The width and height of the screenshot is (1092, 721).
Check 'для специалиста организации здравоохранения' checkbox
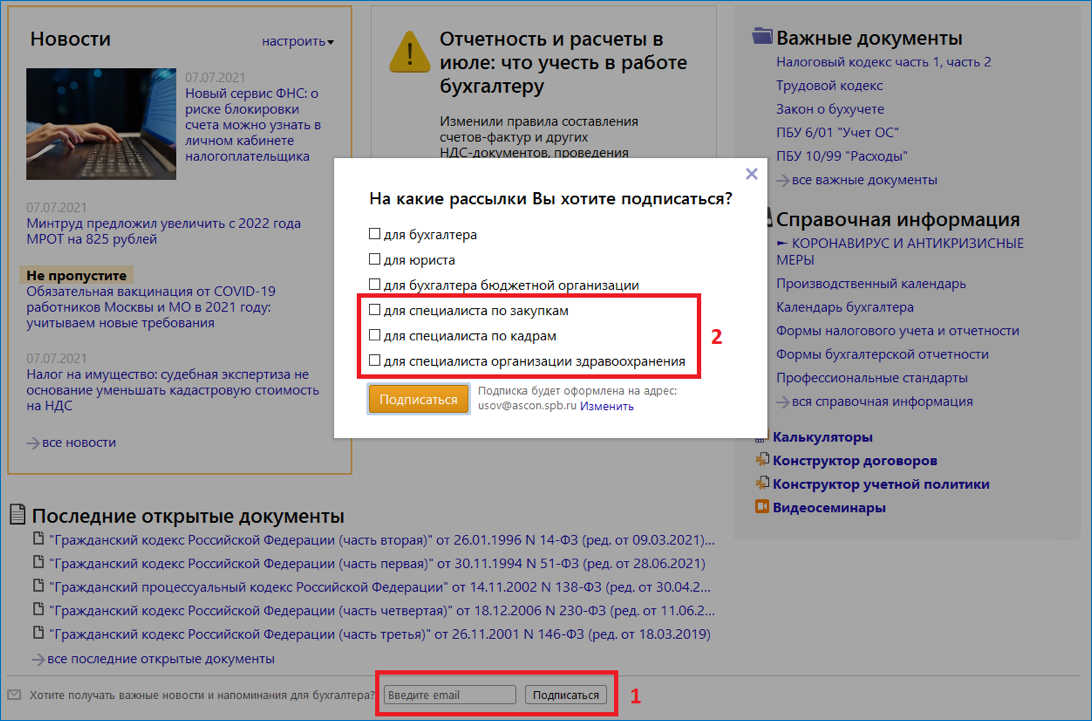click(x=375, y=360)
